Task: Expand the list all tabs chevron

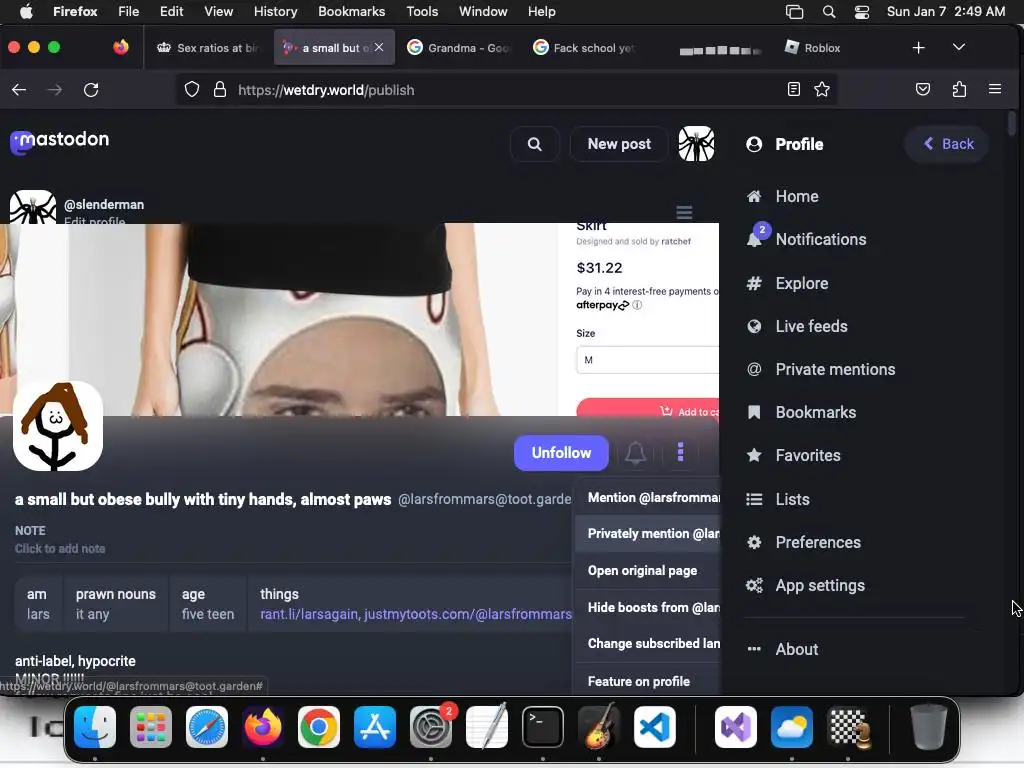Action: (x=959, y=47)
